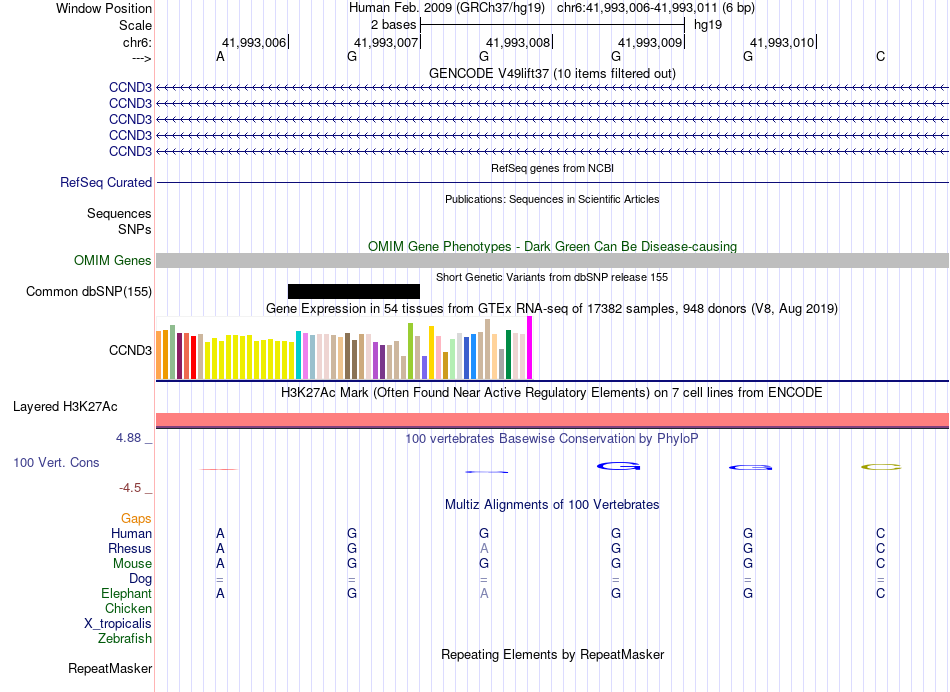The height and width of the screenshot is (692, 950).
Task: Click the GENCODE V49lift37 track title
Action: [x=552, y=73]
